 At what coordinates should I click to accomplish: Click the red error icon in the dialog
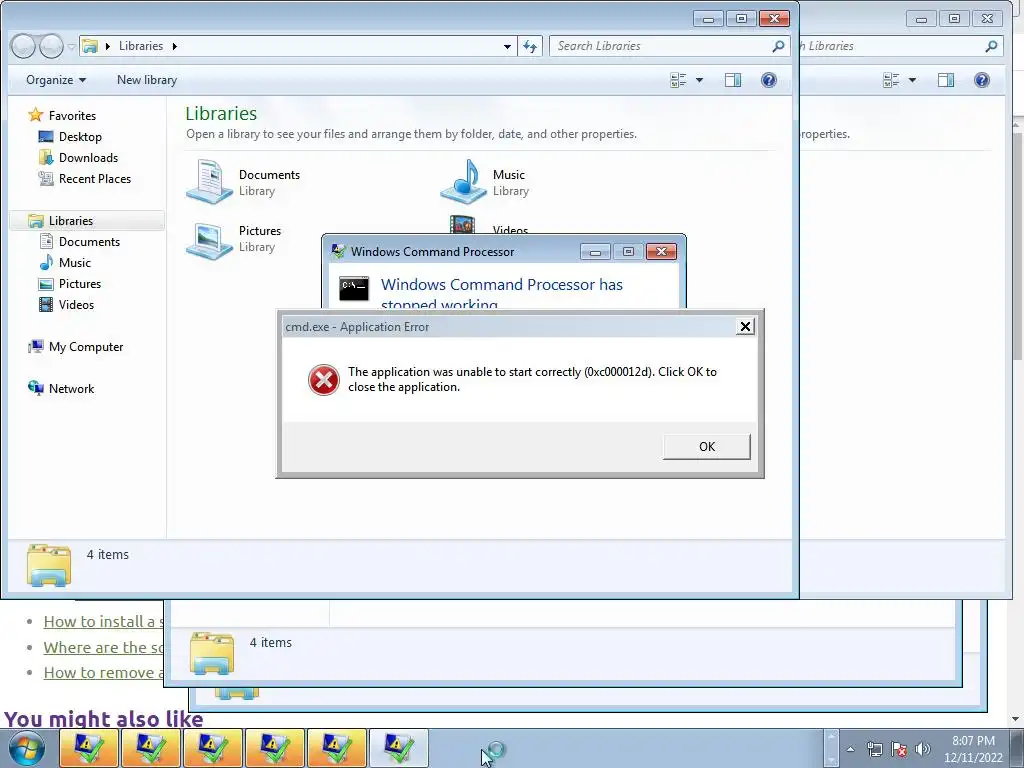[x=324, y=379]
